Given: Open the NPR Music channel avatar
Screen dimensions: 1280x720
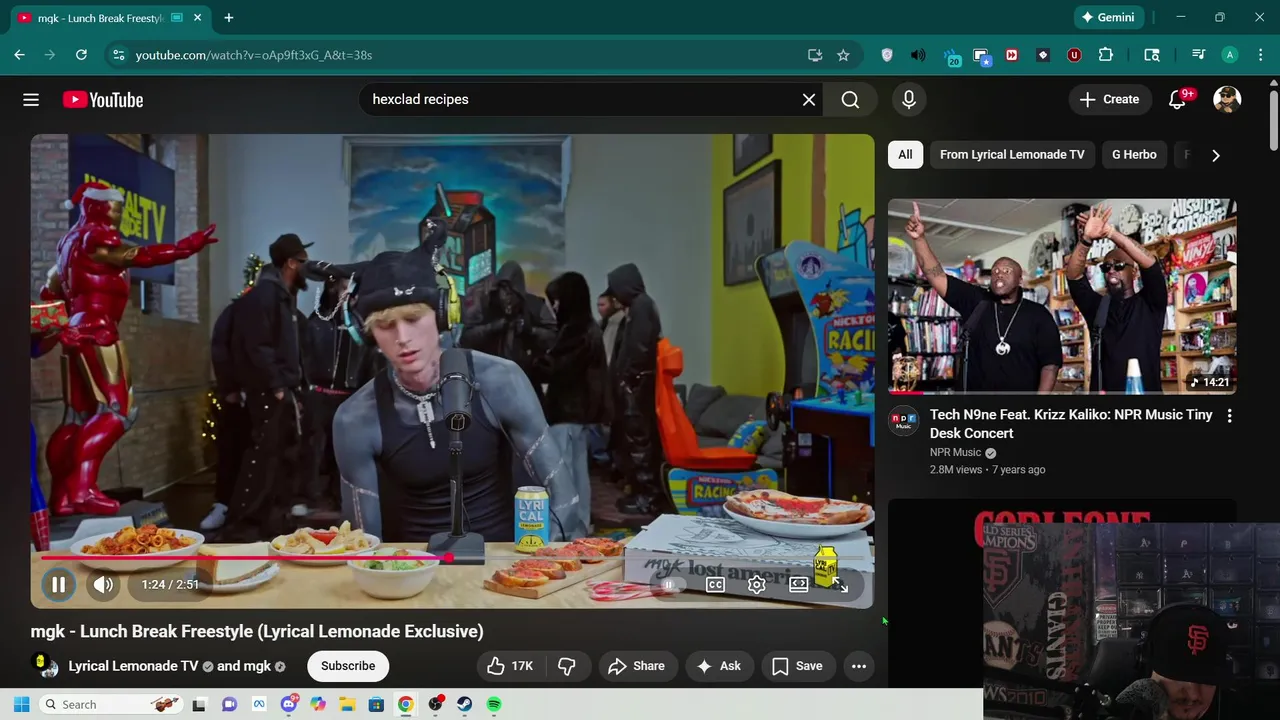Looking at the screenshot, I should point(903,421).
